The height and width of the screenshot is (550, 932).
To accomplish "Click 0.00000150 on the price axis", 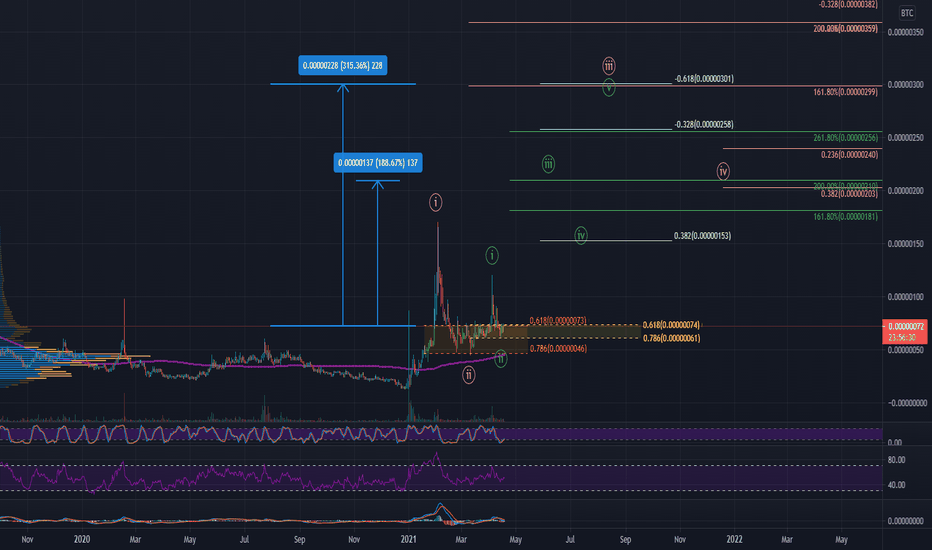I will click(x=905, y=244).
